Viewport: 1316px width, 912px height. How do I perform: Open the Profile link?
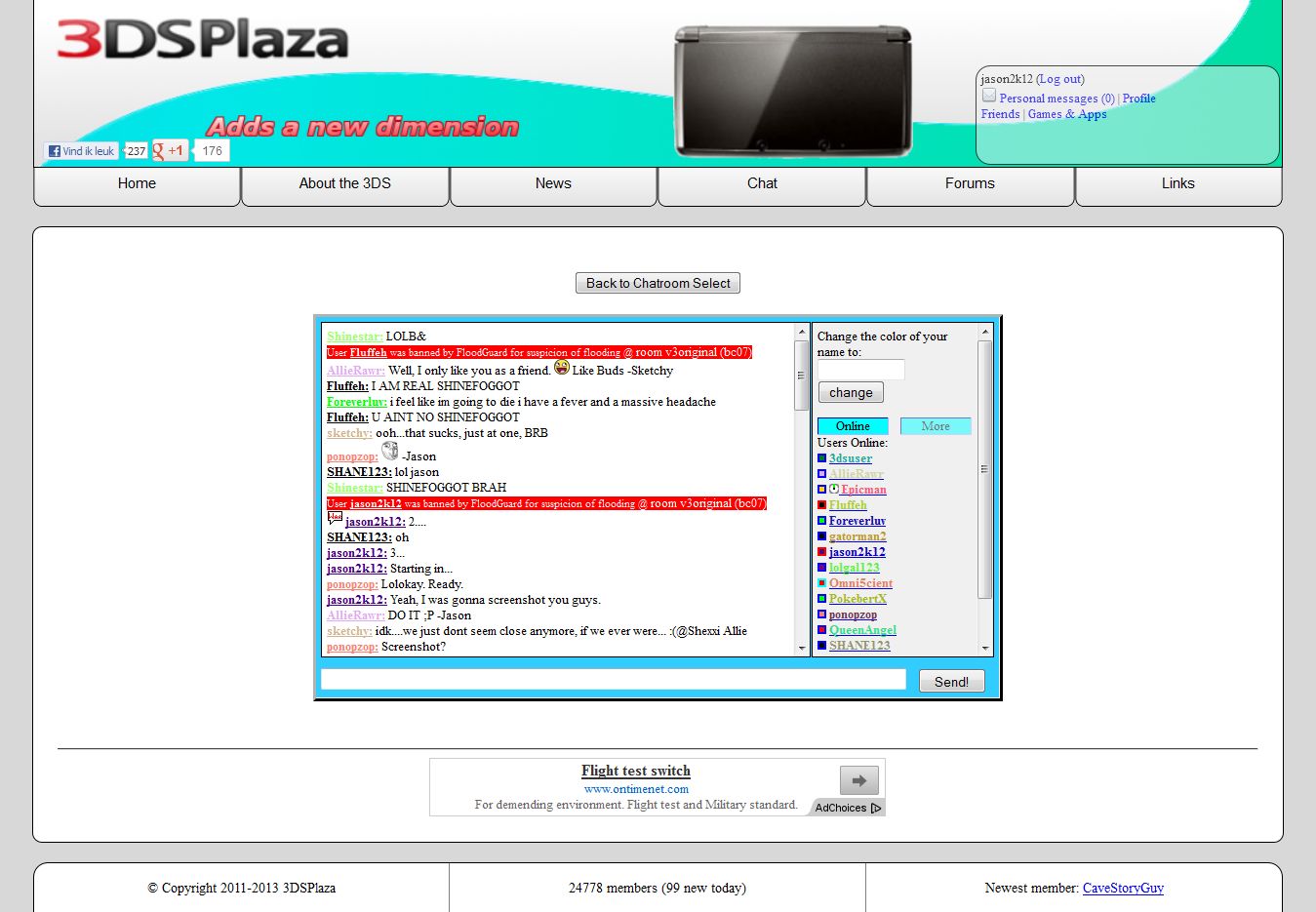1138,99
